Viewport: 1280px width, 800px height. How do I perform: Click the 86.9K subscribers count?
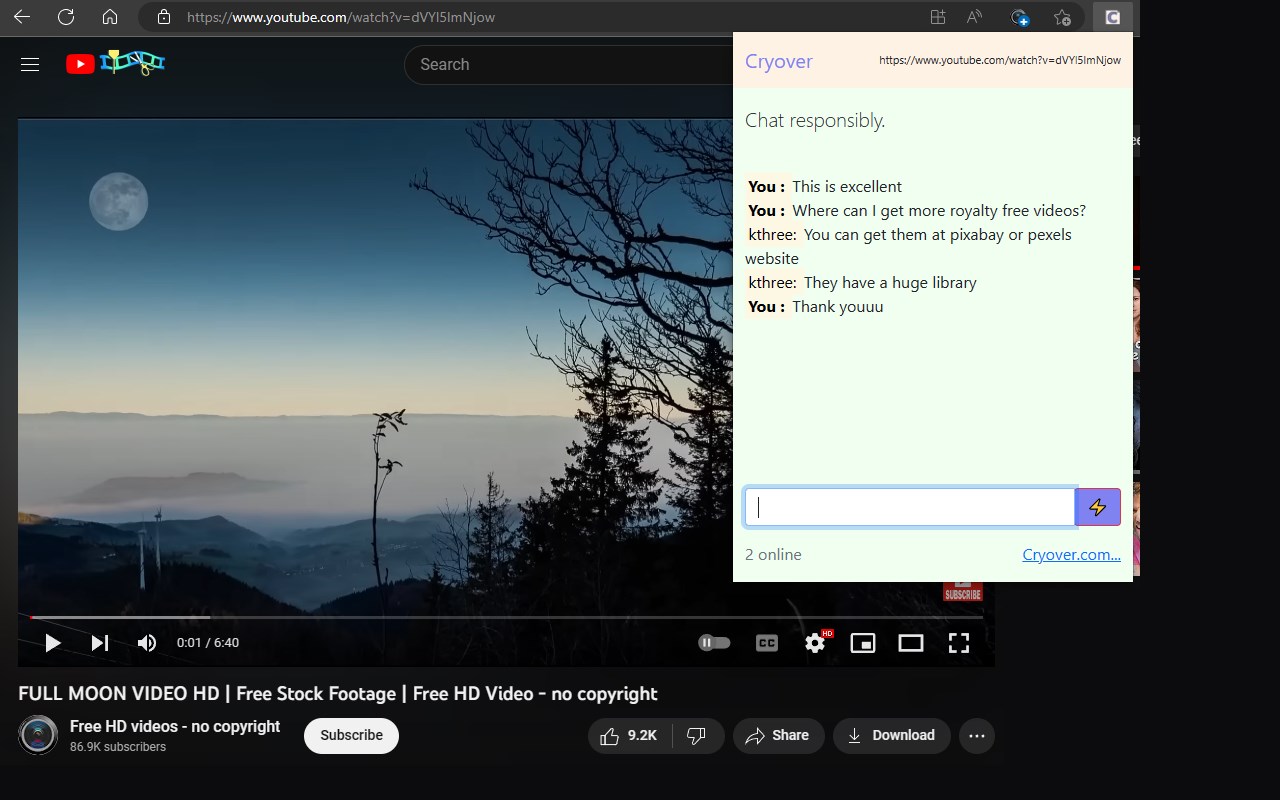click(x=118, y=747)
